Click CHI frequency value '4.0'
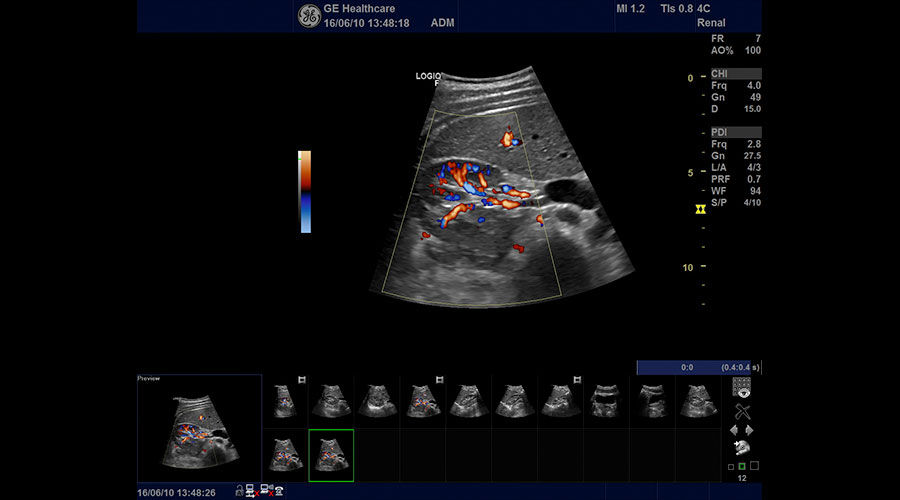This screenshot has width=900, height=500. click(754, 86)
